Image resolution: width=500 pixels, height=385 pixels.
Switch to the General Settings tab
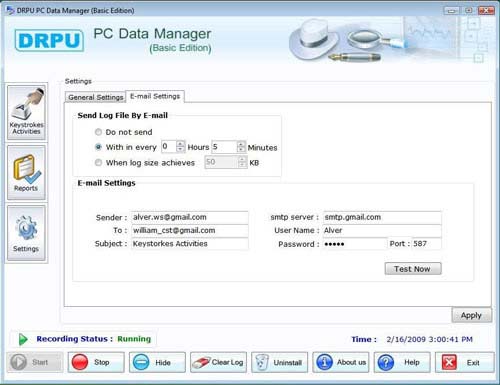[96, 97]
